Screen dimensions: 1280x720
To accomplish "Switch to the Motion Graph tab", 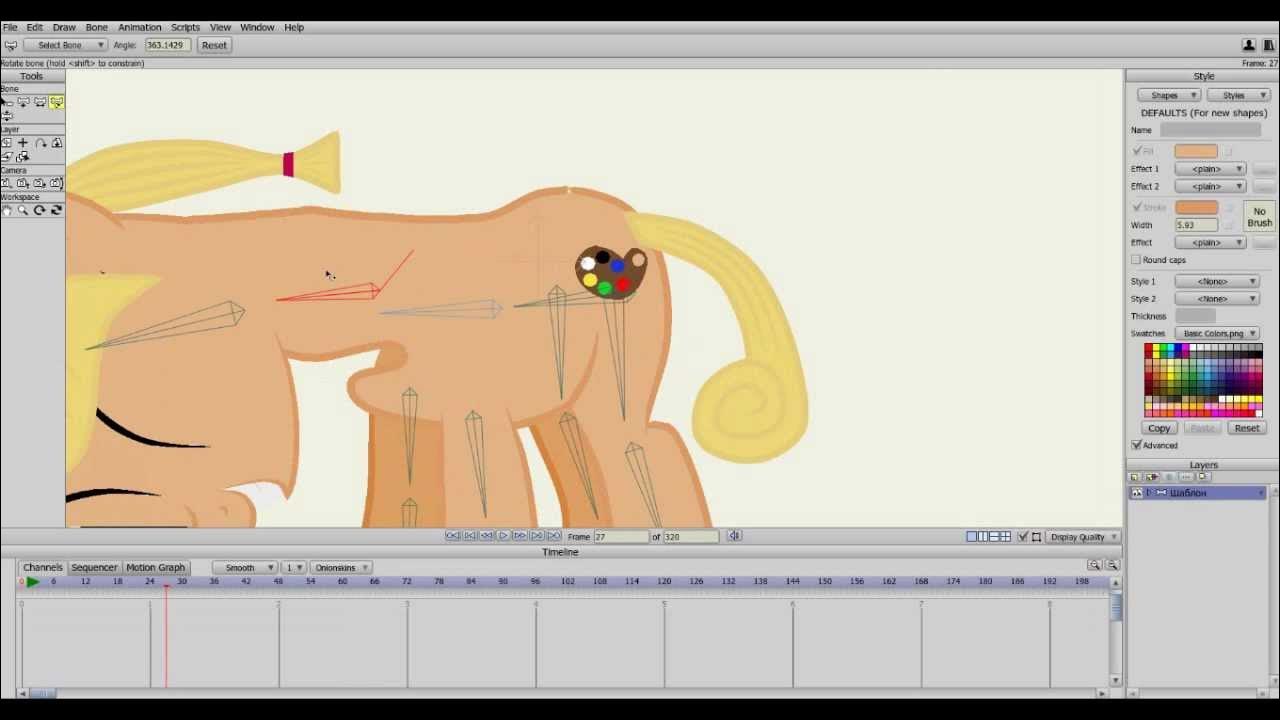I will 155,567.
